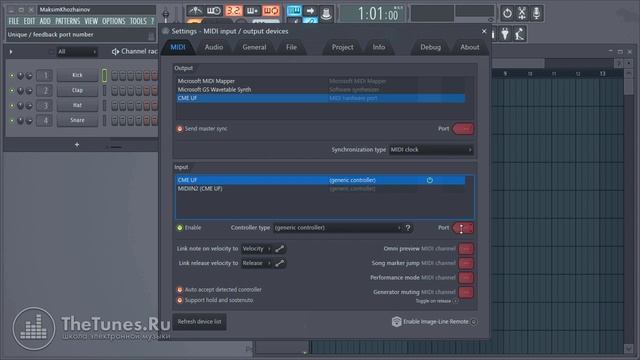Select the Snare channel button

click(x=77, y=120)
